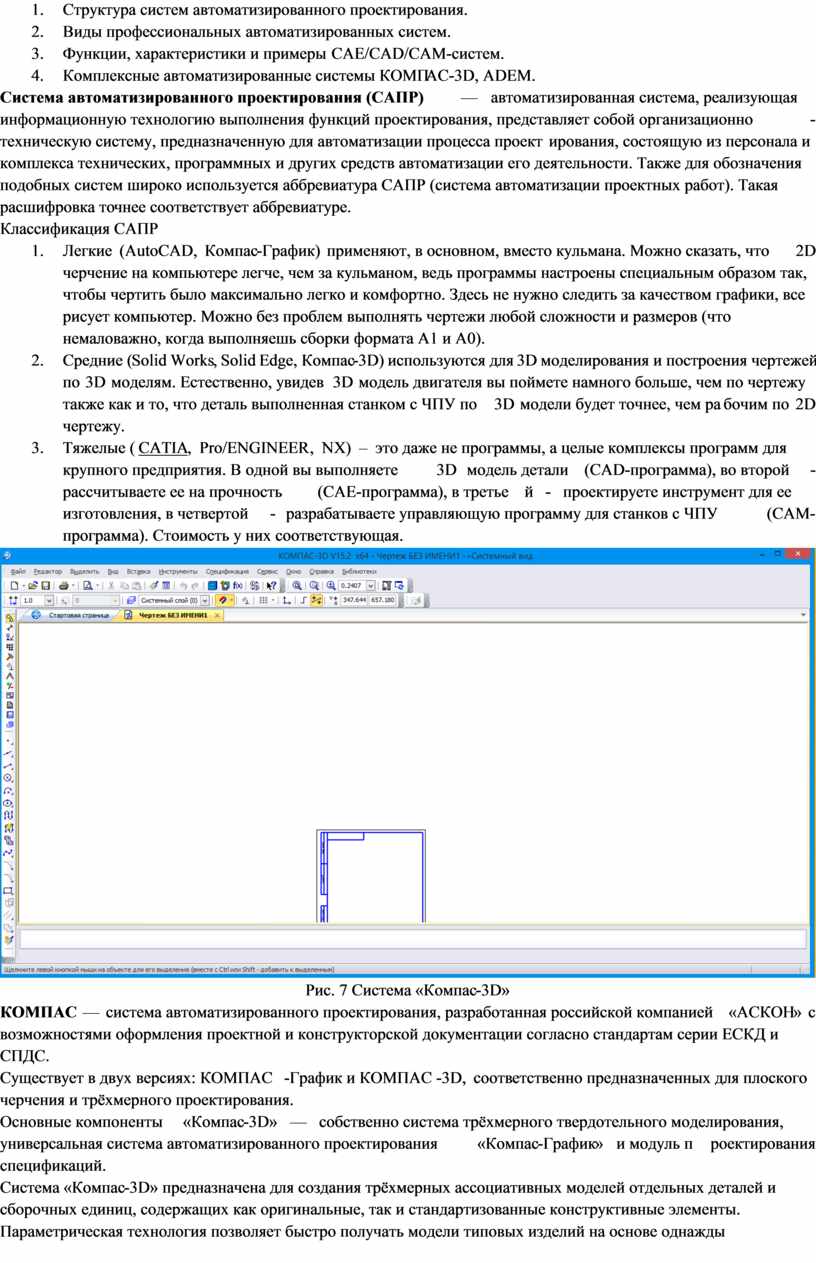This screenshot has width=816, height=1263.
Task: Toggle the grid display button
Action: (x=262, y=600)
